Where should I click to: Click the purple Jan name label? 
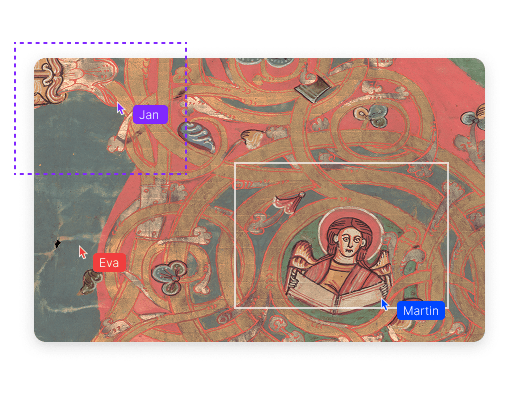point(150,115)
